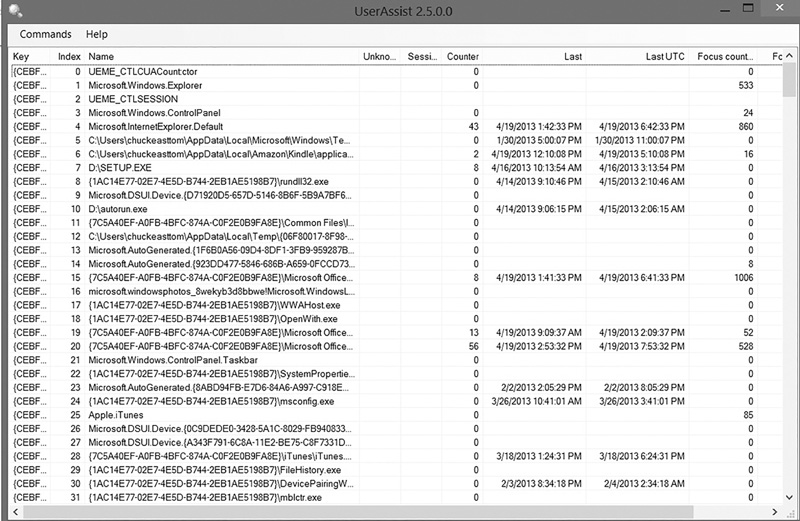Click the Focus count column header
This screenshot has height=521, width=800.
click(x=725, y=57)
